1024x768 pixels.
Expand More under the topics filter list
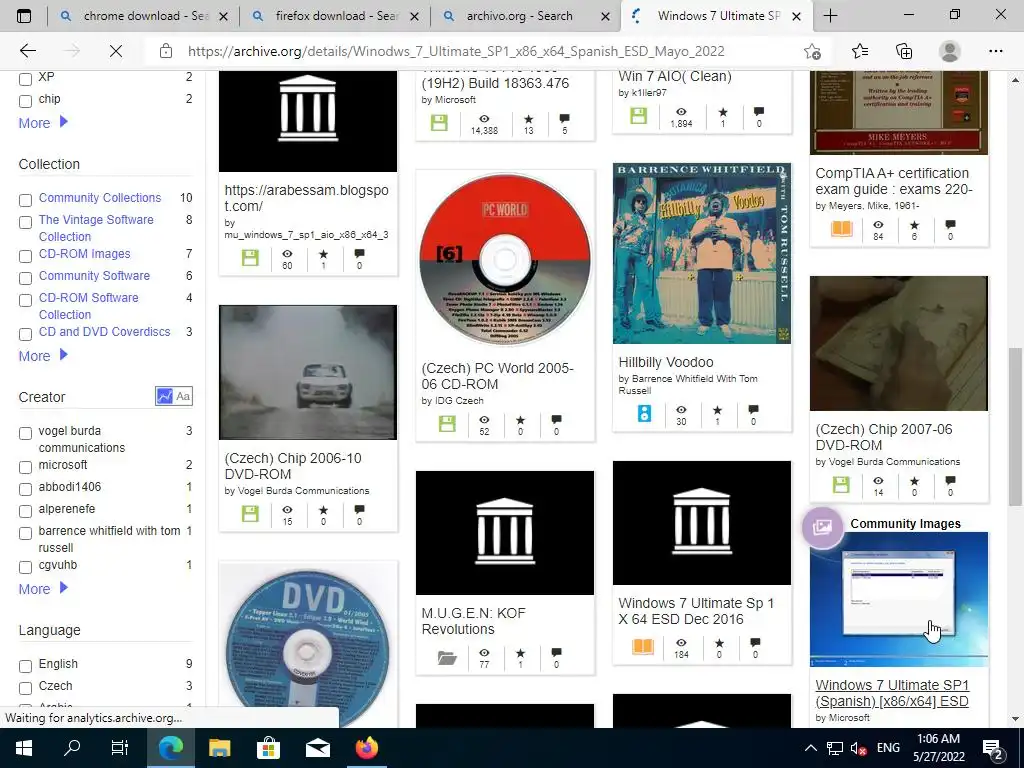(43, 123)
